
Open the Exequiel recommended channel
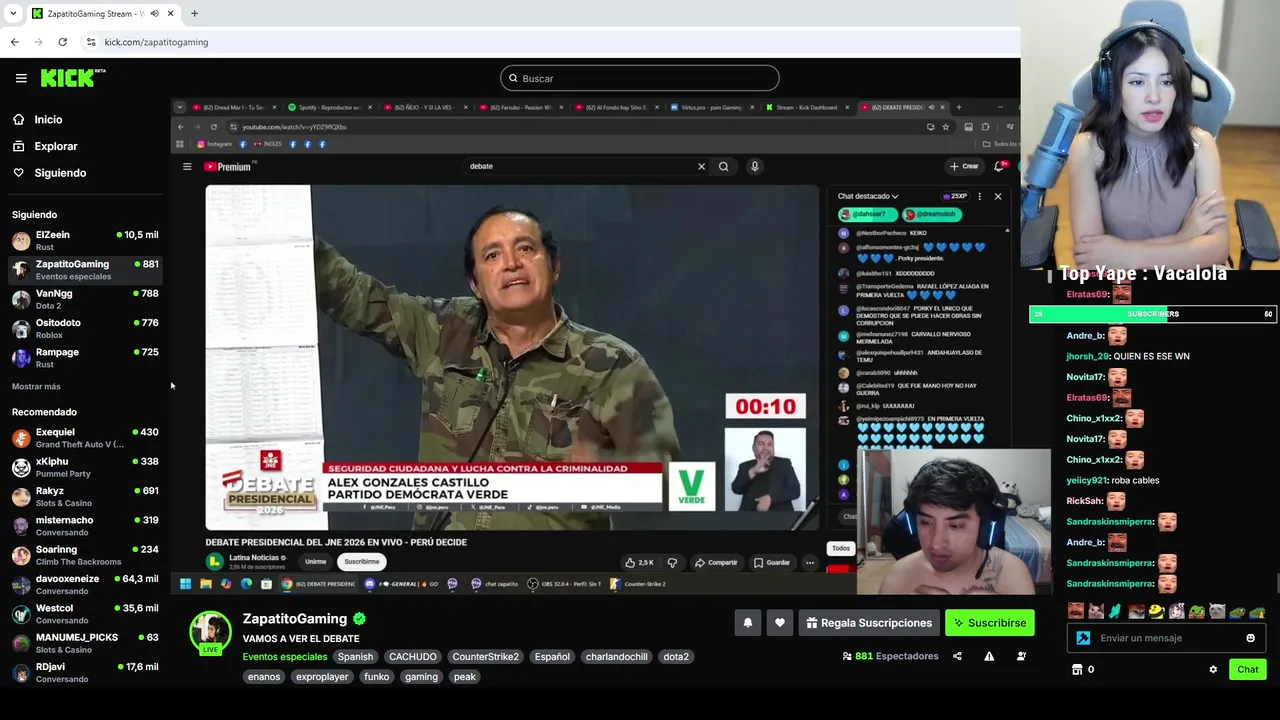[85, 438]
